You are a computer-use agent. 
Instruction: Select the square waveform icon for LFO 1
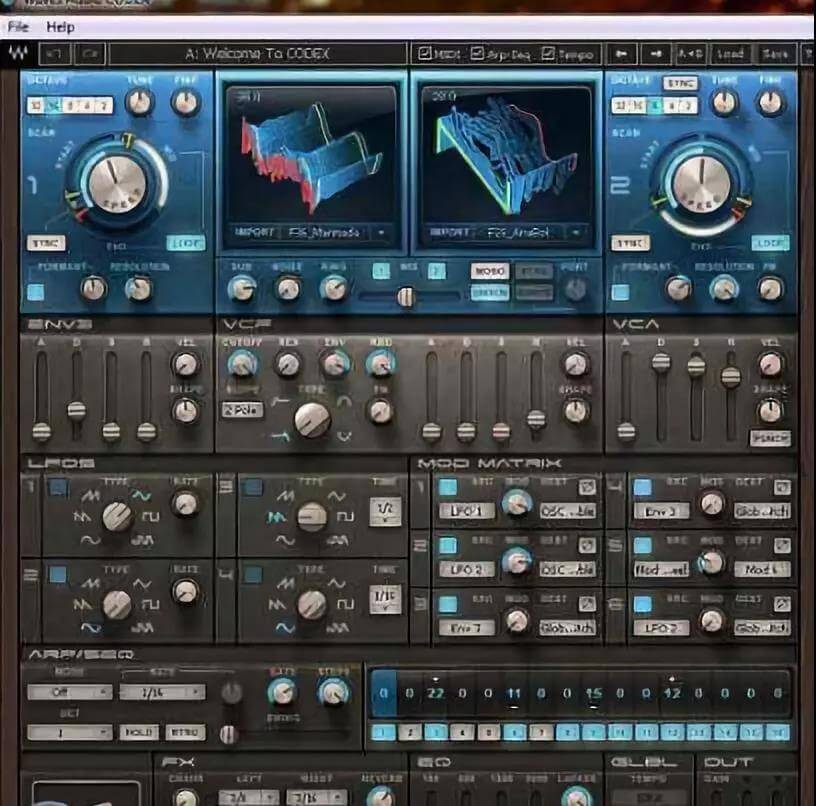click(151, 517)
